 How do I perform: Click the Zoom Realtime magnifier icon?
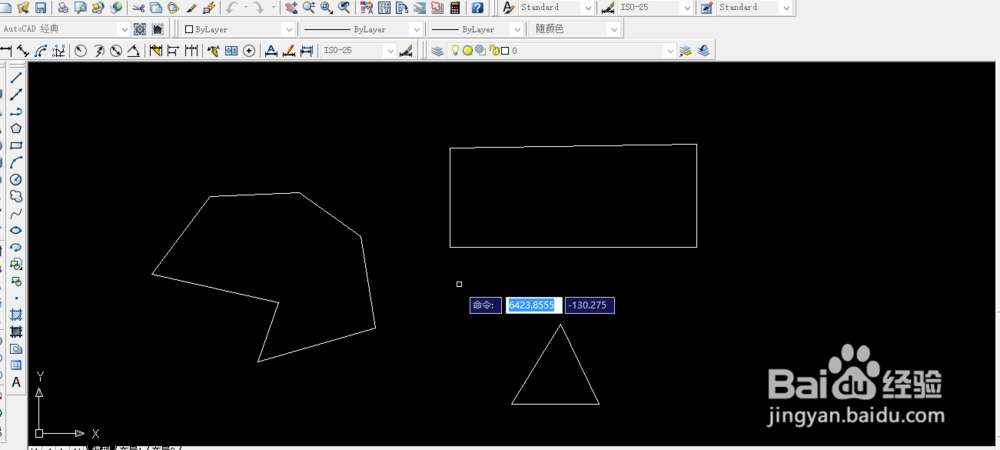click(x=309, y=8)
